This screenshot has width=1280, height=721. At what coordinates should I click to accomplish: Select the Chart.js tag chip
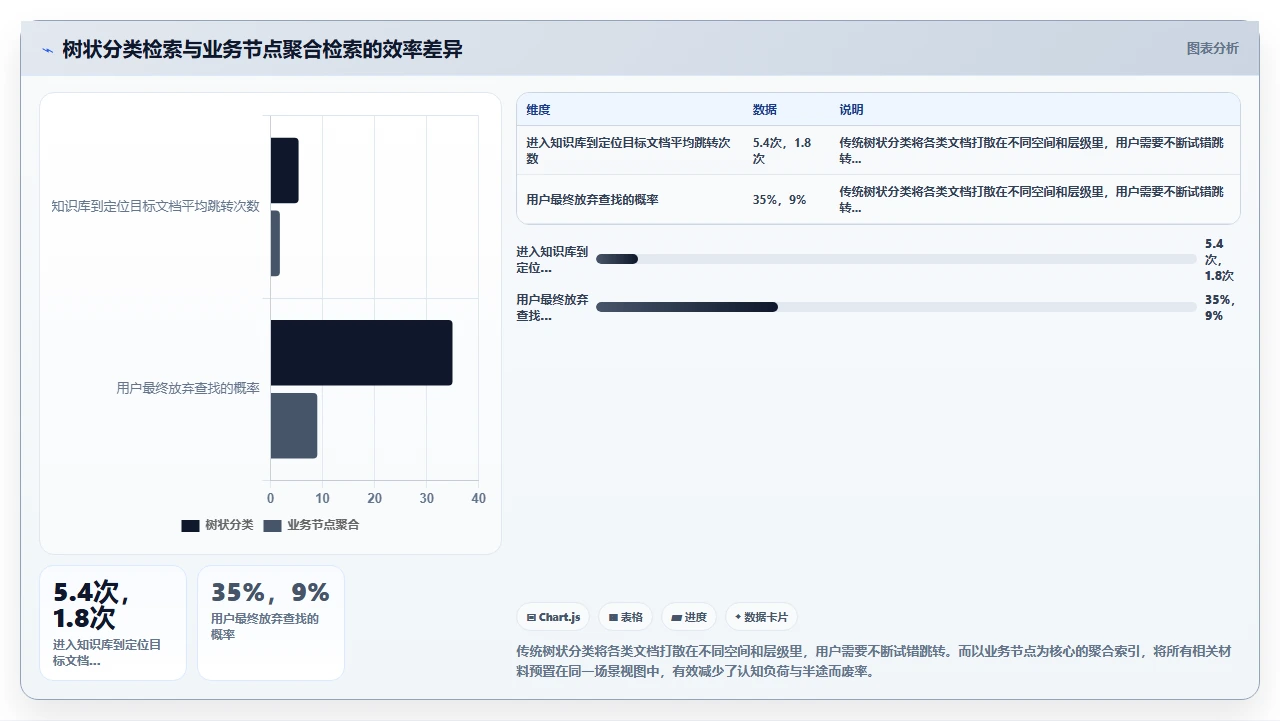pos(553,618)
